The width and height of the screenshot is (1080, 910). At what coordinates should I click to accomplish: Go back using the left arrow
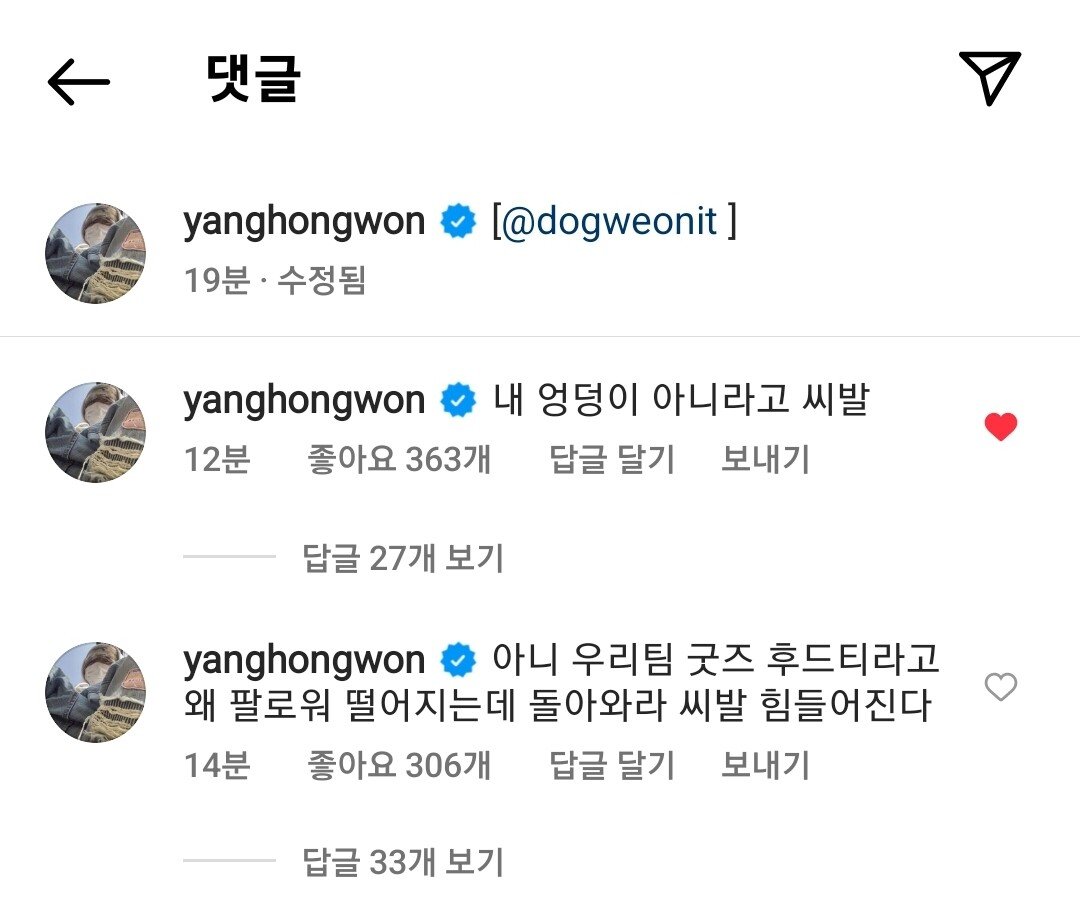(78, 81)
